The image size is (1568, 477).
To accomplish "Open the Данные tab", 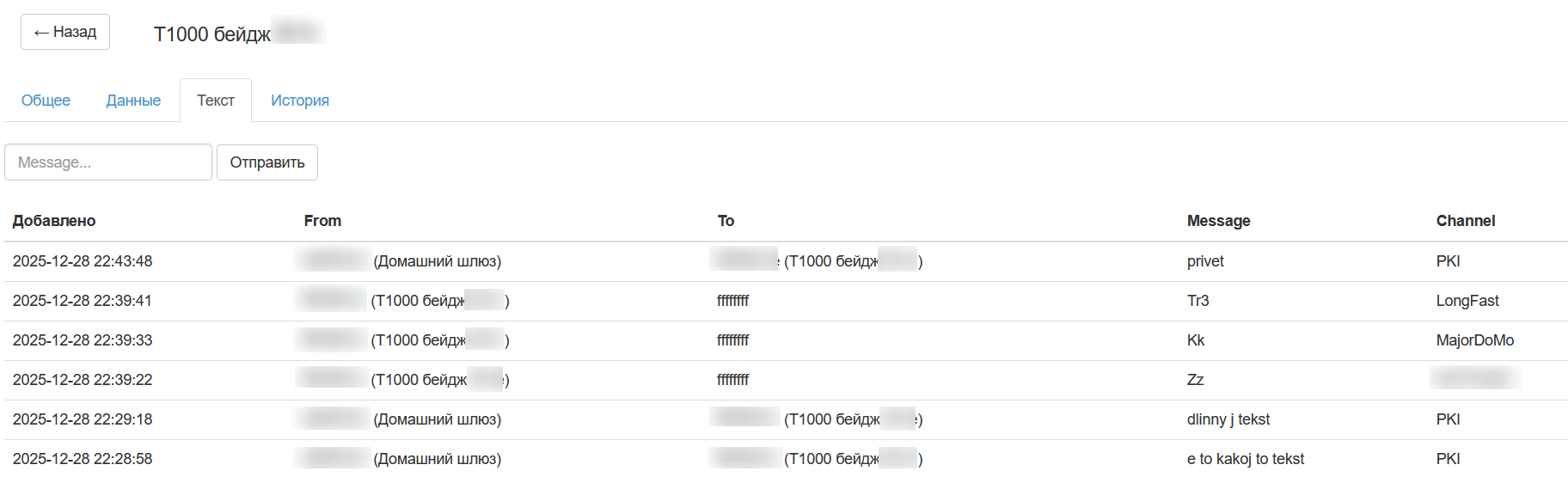I will point(133,101).
